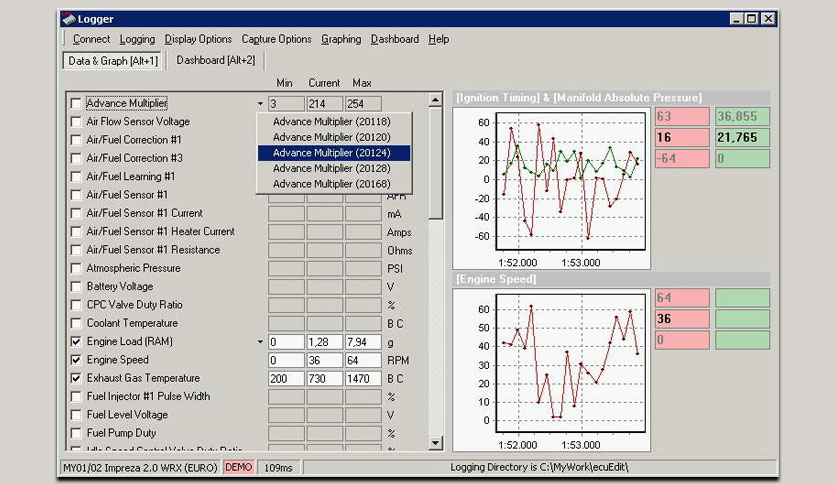
Task: Check the Air/Fuel Correction #1 box
Action: click(76, 140)
